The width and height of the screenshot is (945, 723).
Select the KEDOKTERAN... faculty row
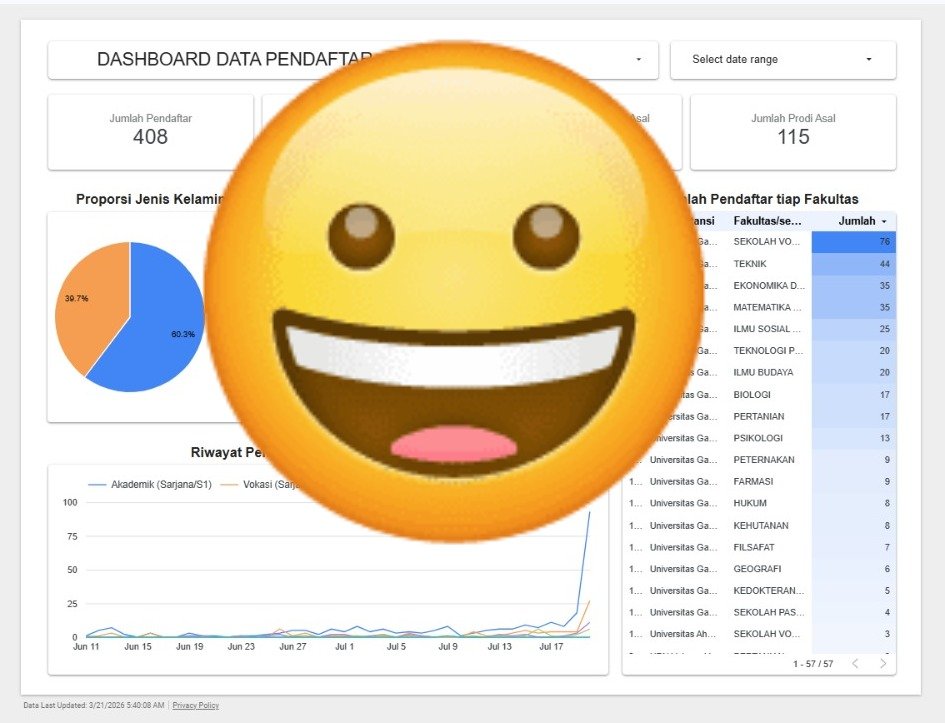point(759,590)
